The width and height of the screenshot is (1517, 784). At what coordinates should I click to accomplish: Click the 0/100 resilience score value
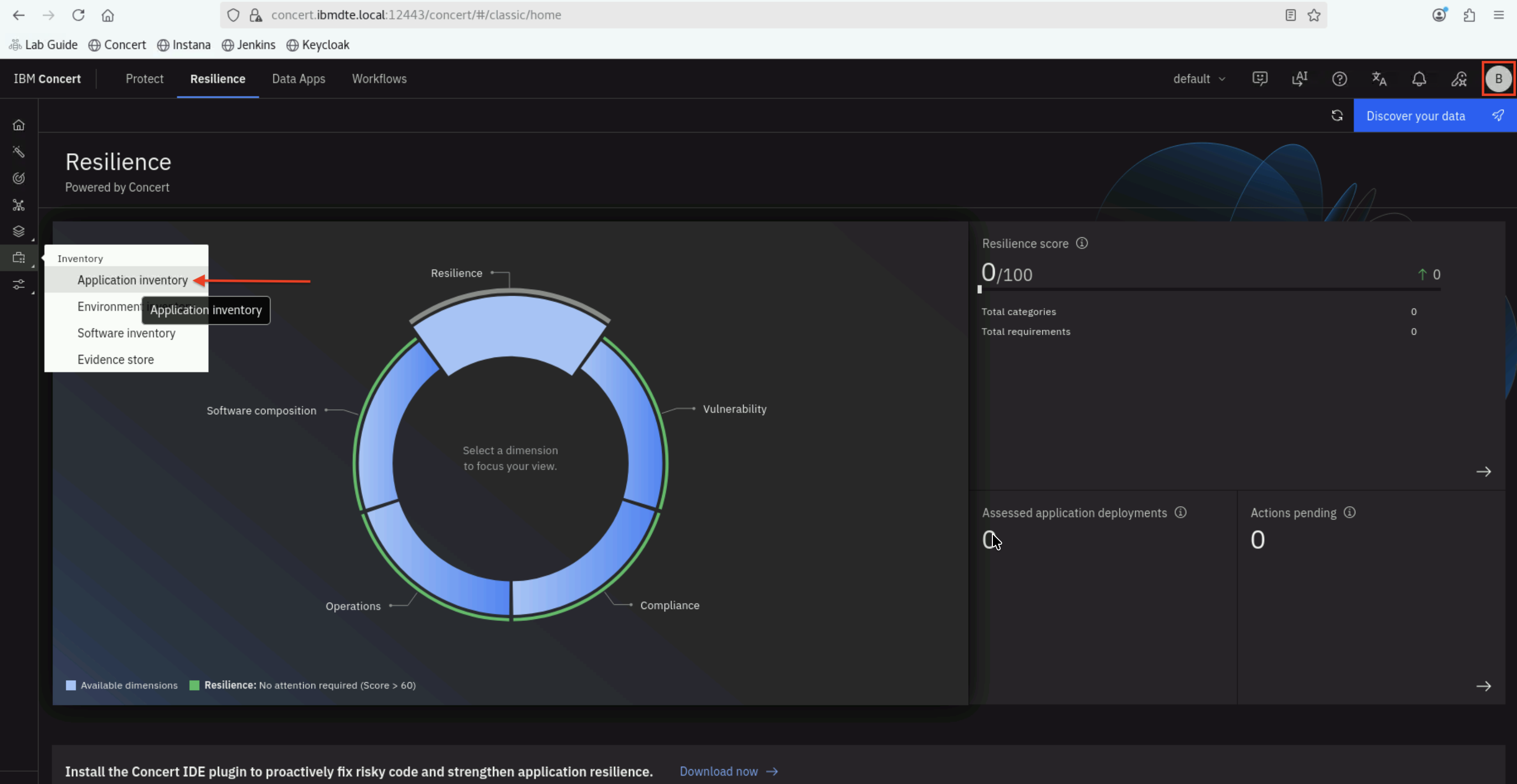[1006, 273]
